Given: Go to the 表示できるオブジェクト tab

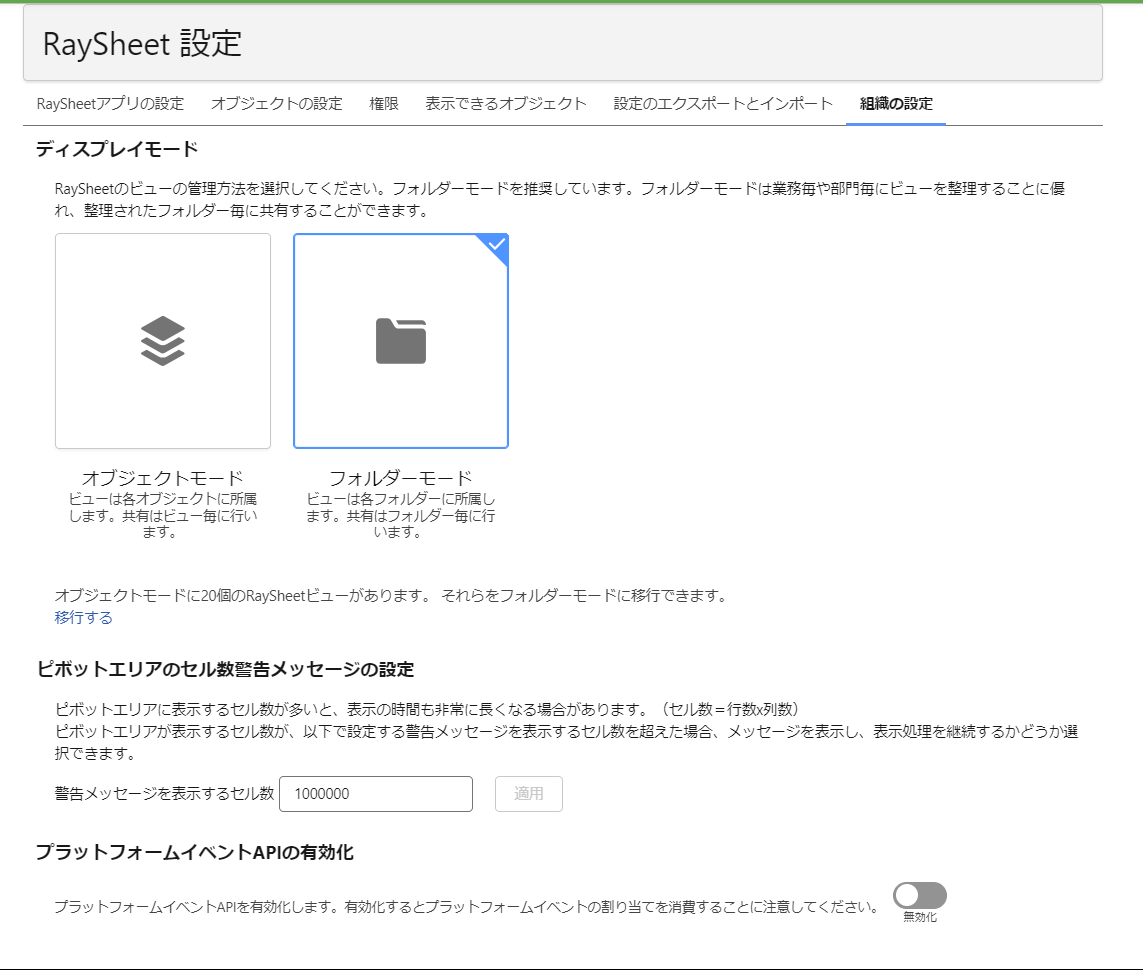Looking at the screenshot, I should pos(505,103).
